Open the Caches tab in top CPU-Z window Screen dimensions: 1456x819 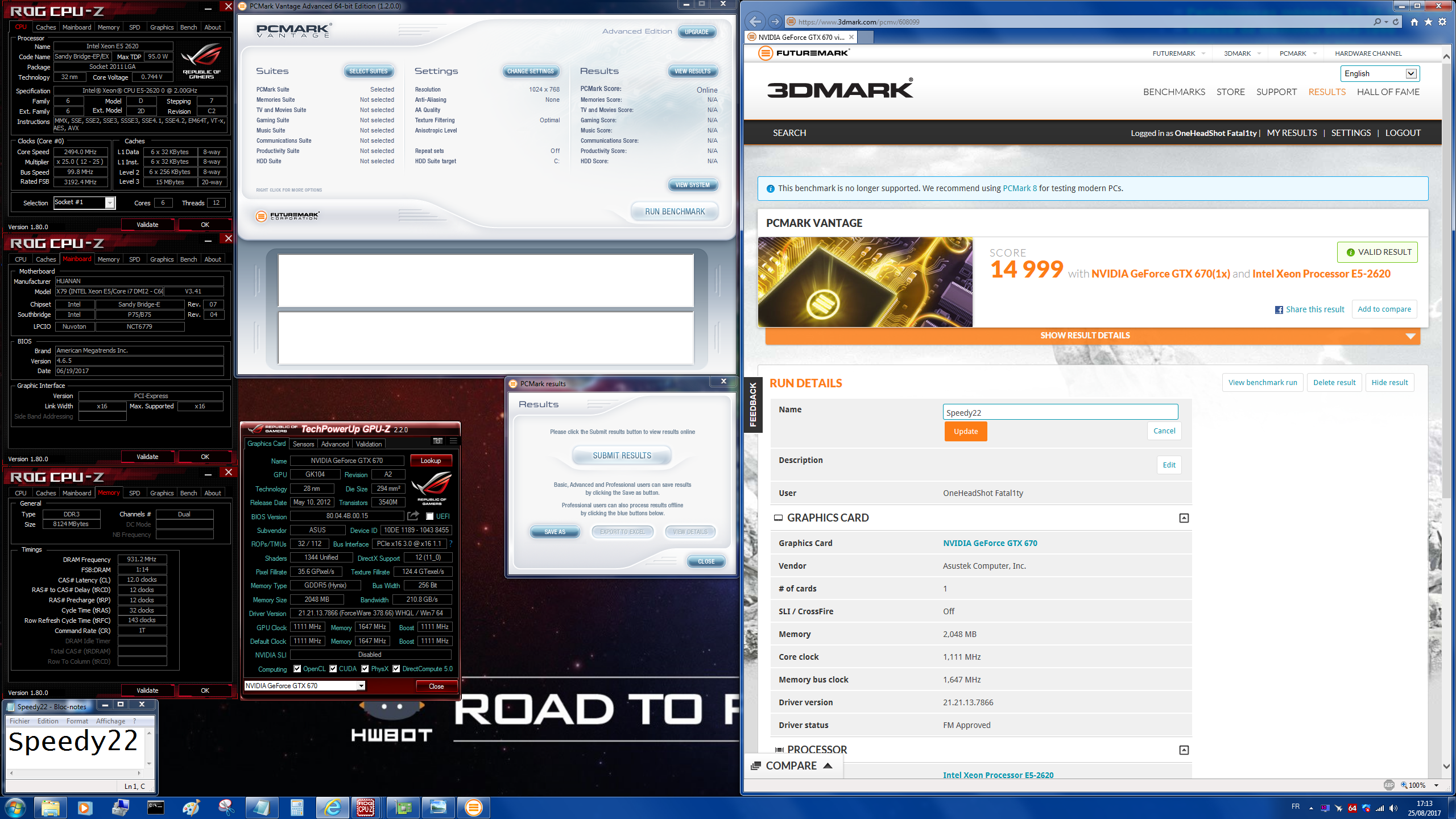point(45,27)
